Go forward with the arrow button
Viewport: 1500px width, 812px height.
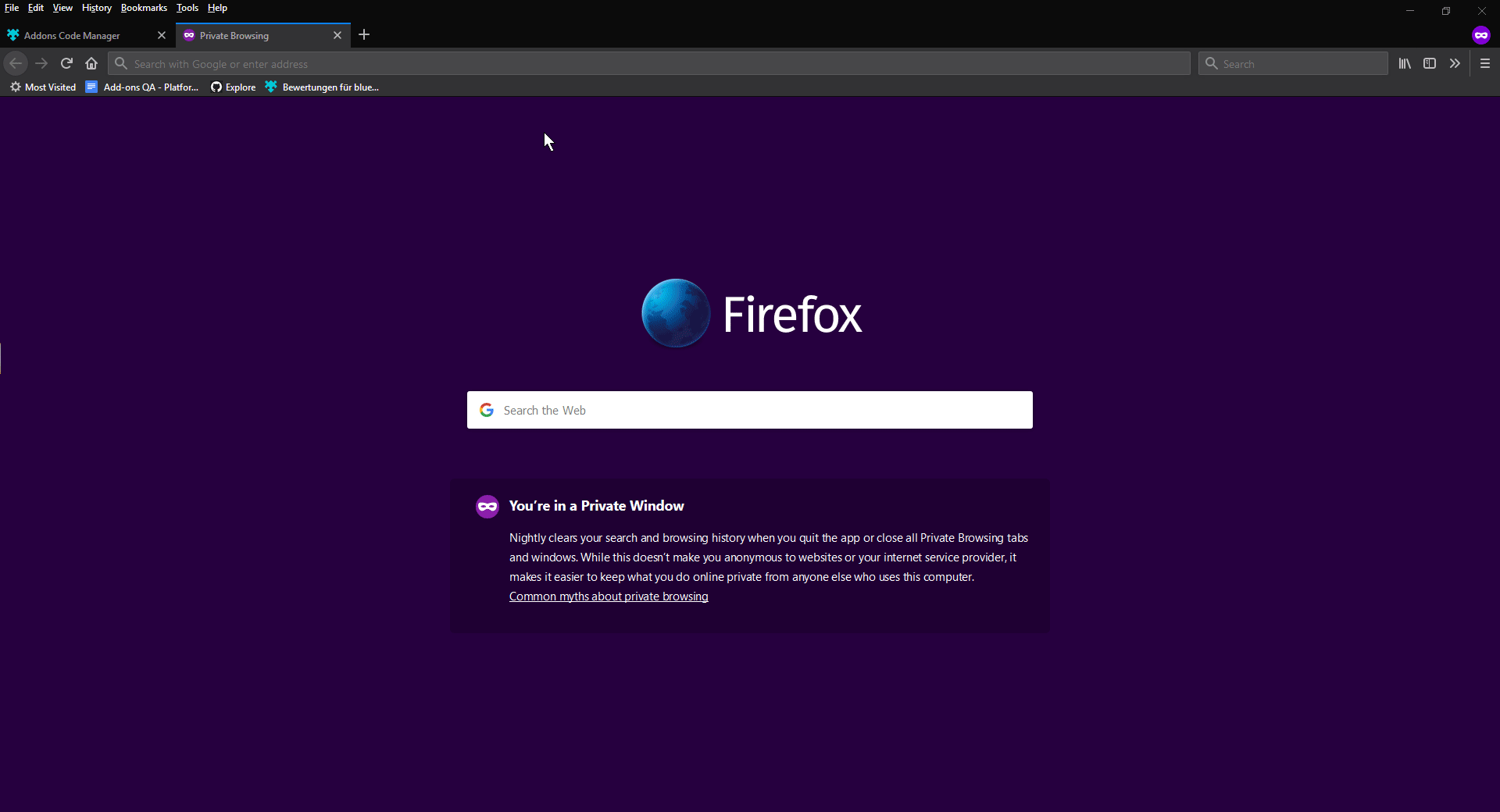point(42,63)
